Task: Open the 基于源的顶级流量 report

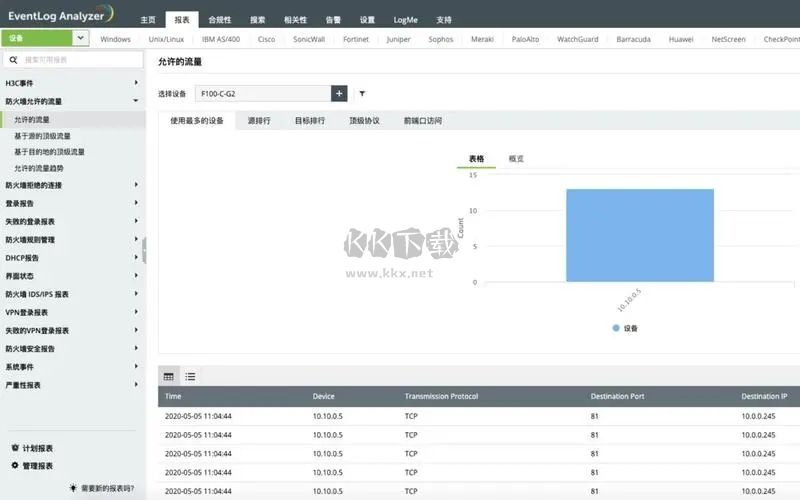Action: 42,136
